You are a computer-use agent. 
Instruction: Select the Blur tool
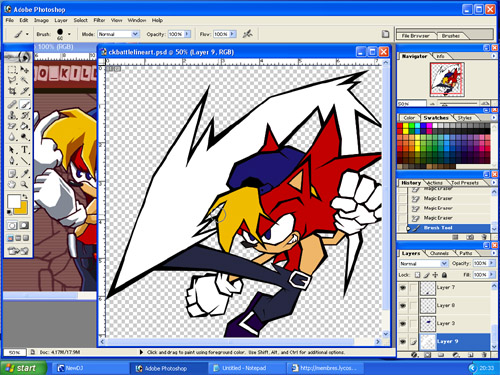tap(12, 137)
